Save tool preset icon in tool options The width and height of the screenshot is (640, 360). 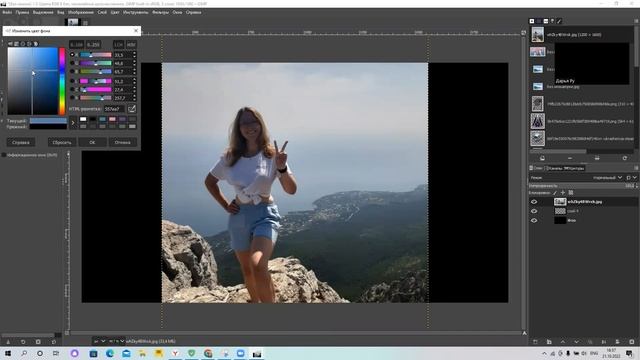point(8,342)
